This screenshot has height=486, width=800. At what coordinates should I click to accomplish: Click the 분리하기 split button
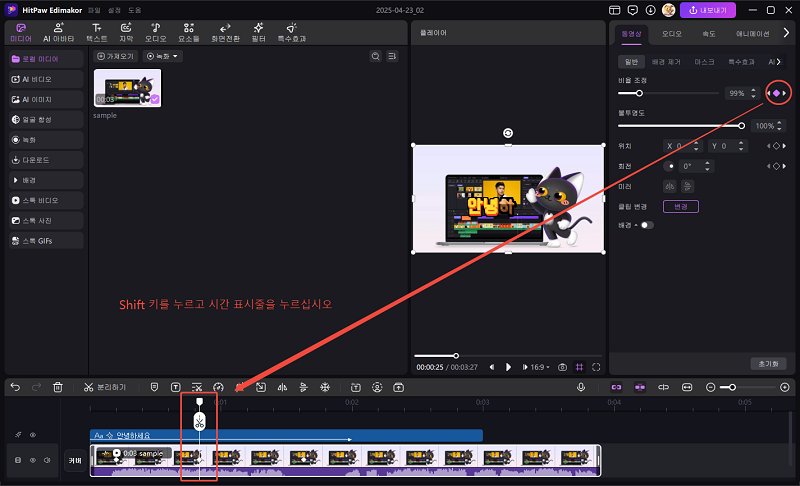click(105, 387)
